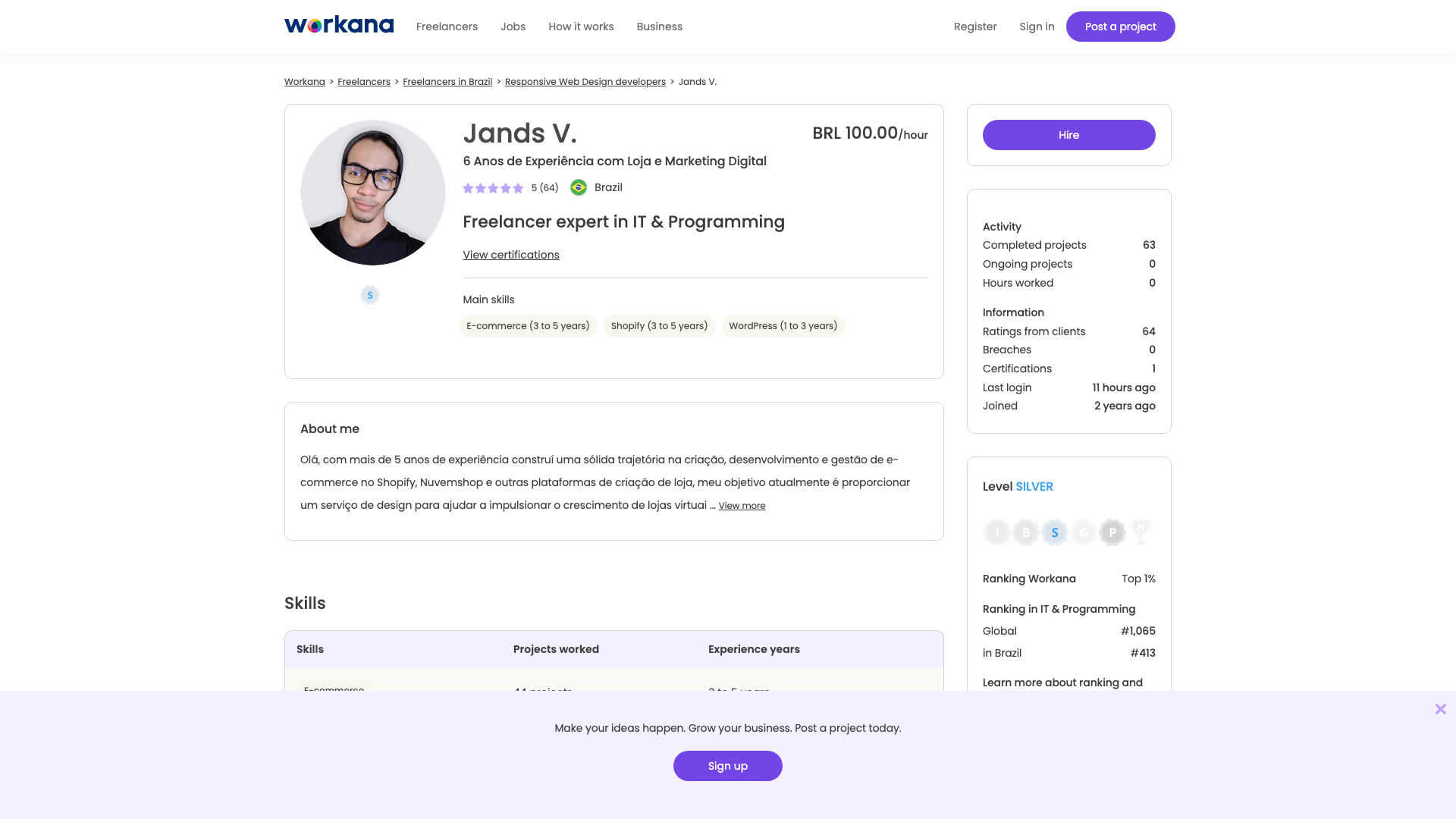Go to Freelancers breadcrumb

[x=363, y=82]
